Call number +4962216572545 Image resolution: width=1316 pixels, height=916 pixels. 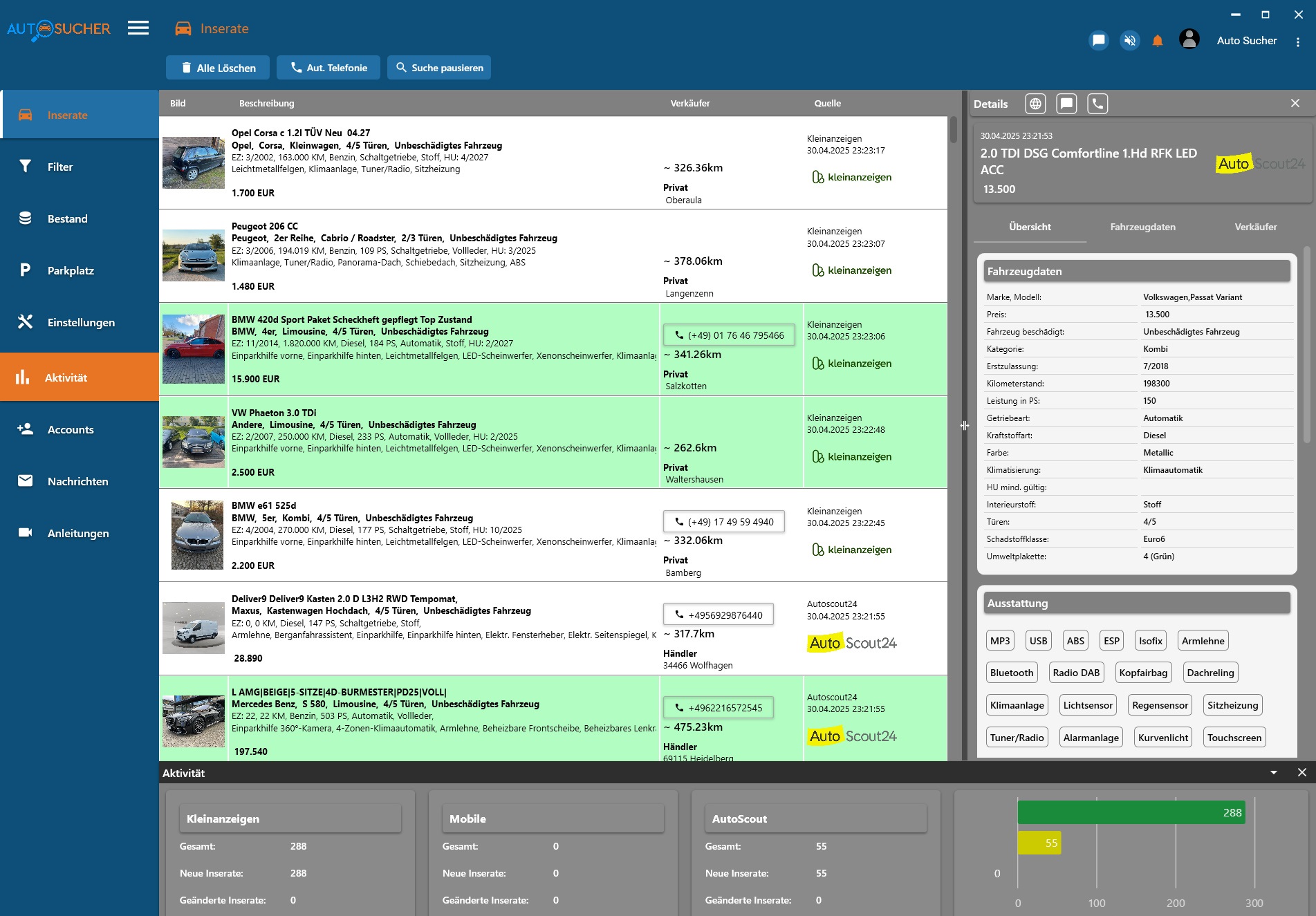718,708
